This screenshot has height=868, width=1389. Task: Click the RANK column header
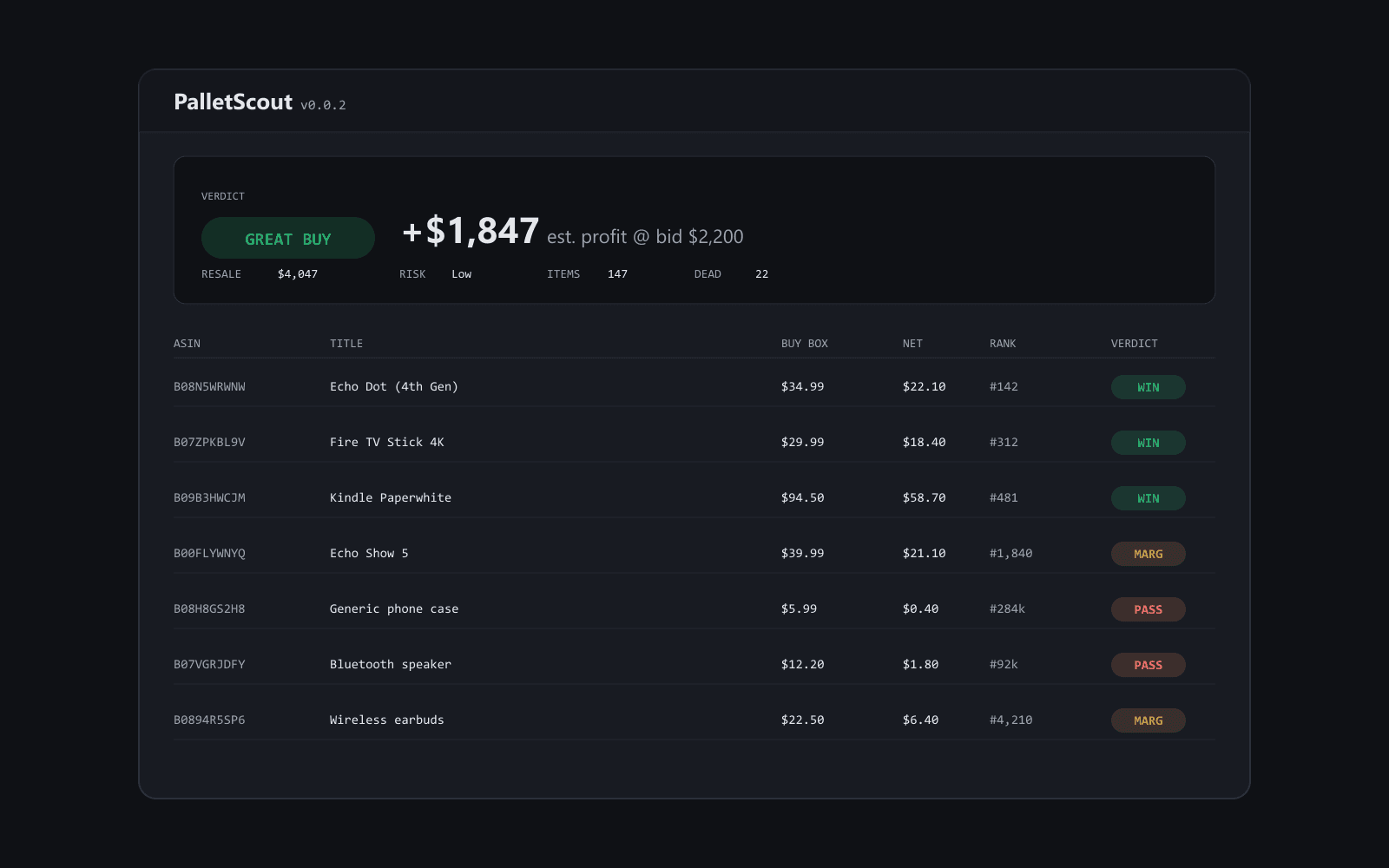1003,344
